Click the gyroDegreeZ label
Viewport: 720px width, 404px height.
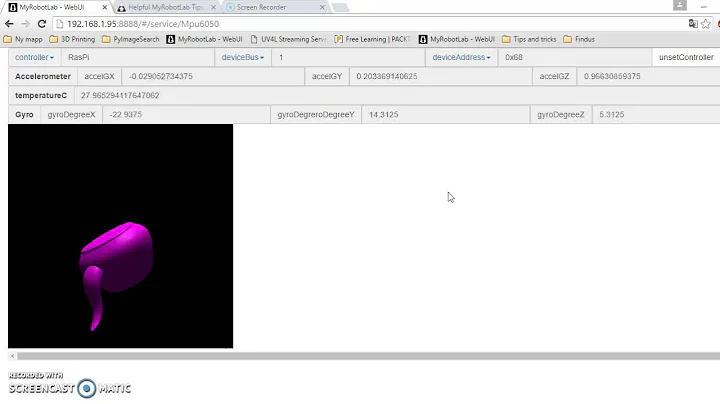[561, 114]
